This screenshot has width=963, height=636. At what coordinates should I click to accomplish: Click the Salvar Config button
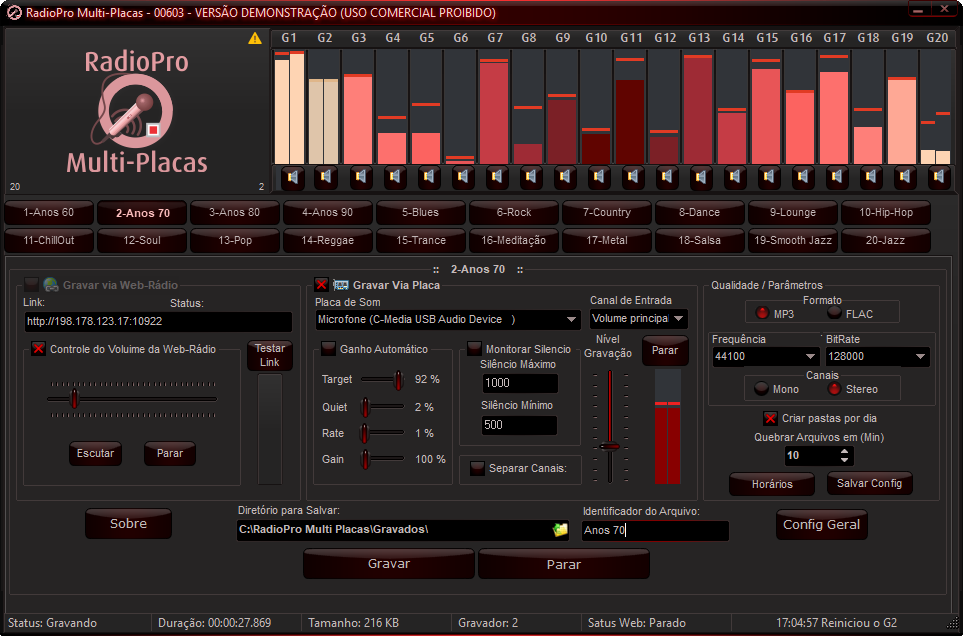point(870,484)
